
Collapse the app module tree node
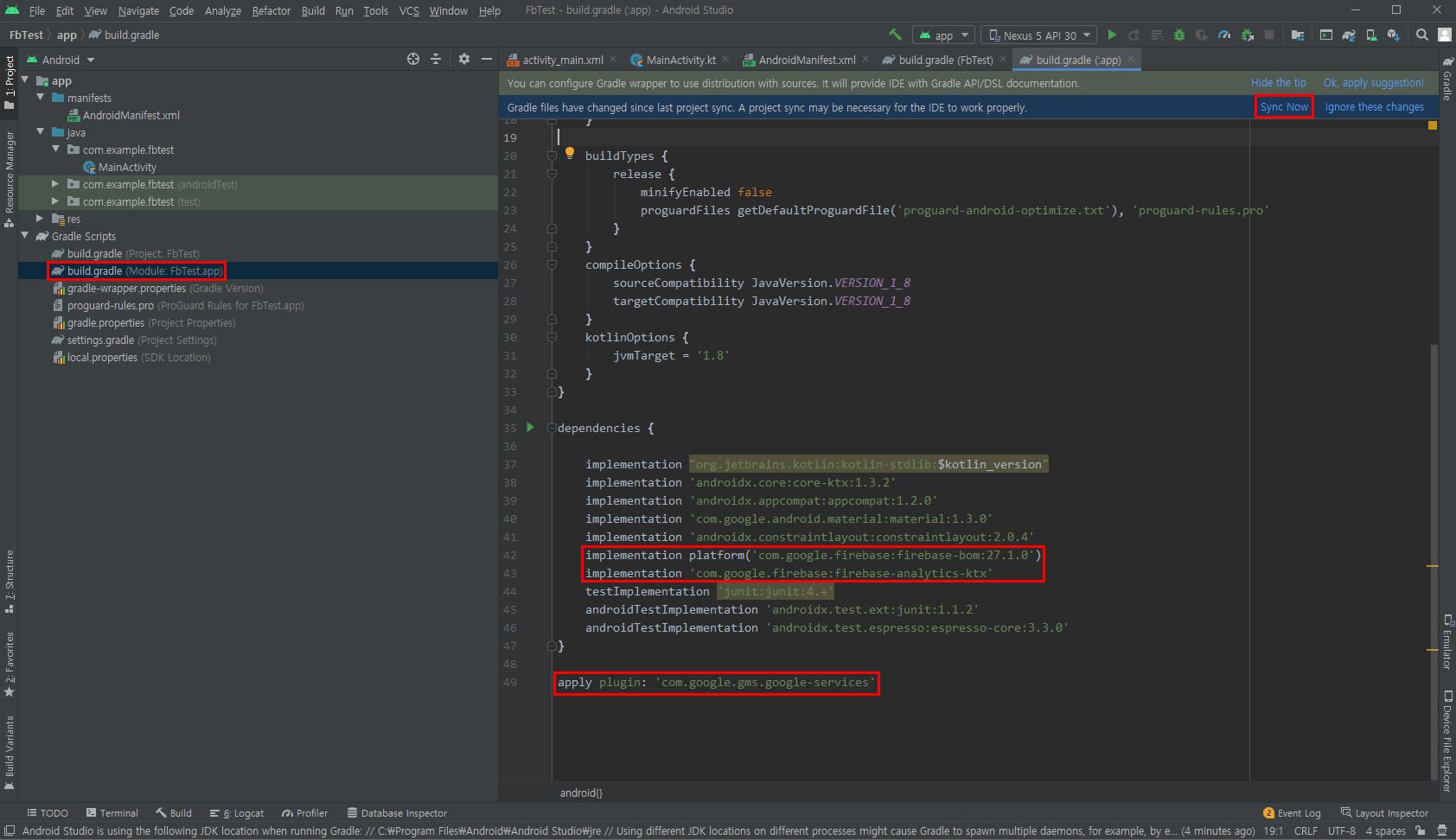(x=25, y=80)
